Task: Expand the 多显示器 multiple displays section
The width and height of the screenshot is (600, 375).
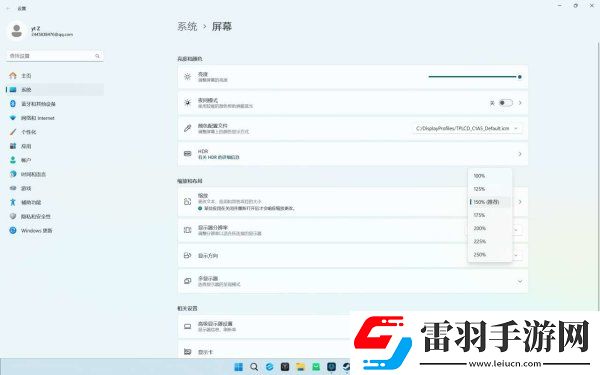Action: (x=520, y=281)
